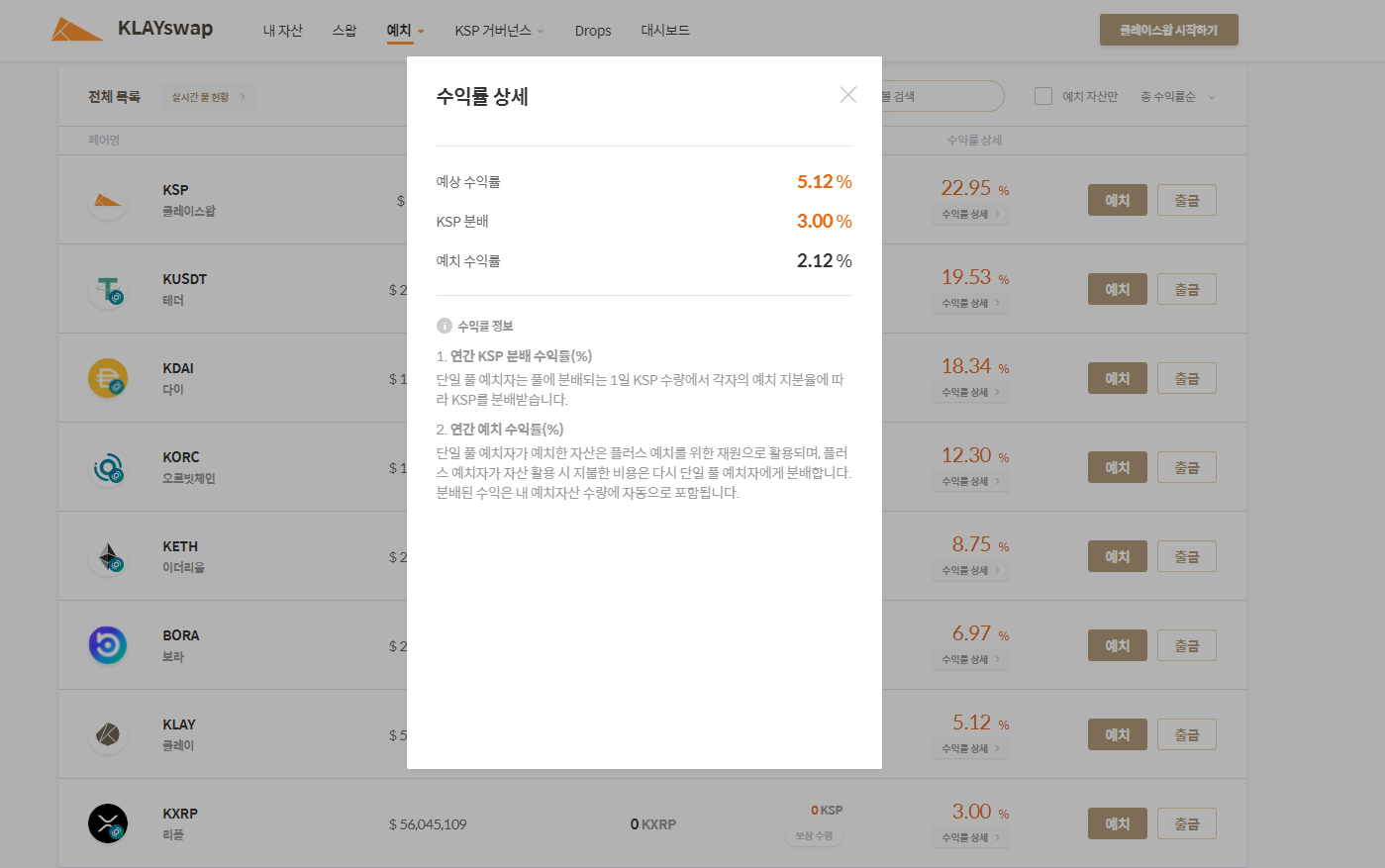Click 예치 button for BORA
This screenshot has height=868, width=1385.
1118,645
